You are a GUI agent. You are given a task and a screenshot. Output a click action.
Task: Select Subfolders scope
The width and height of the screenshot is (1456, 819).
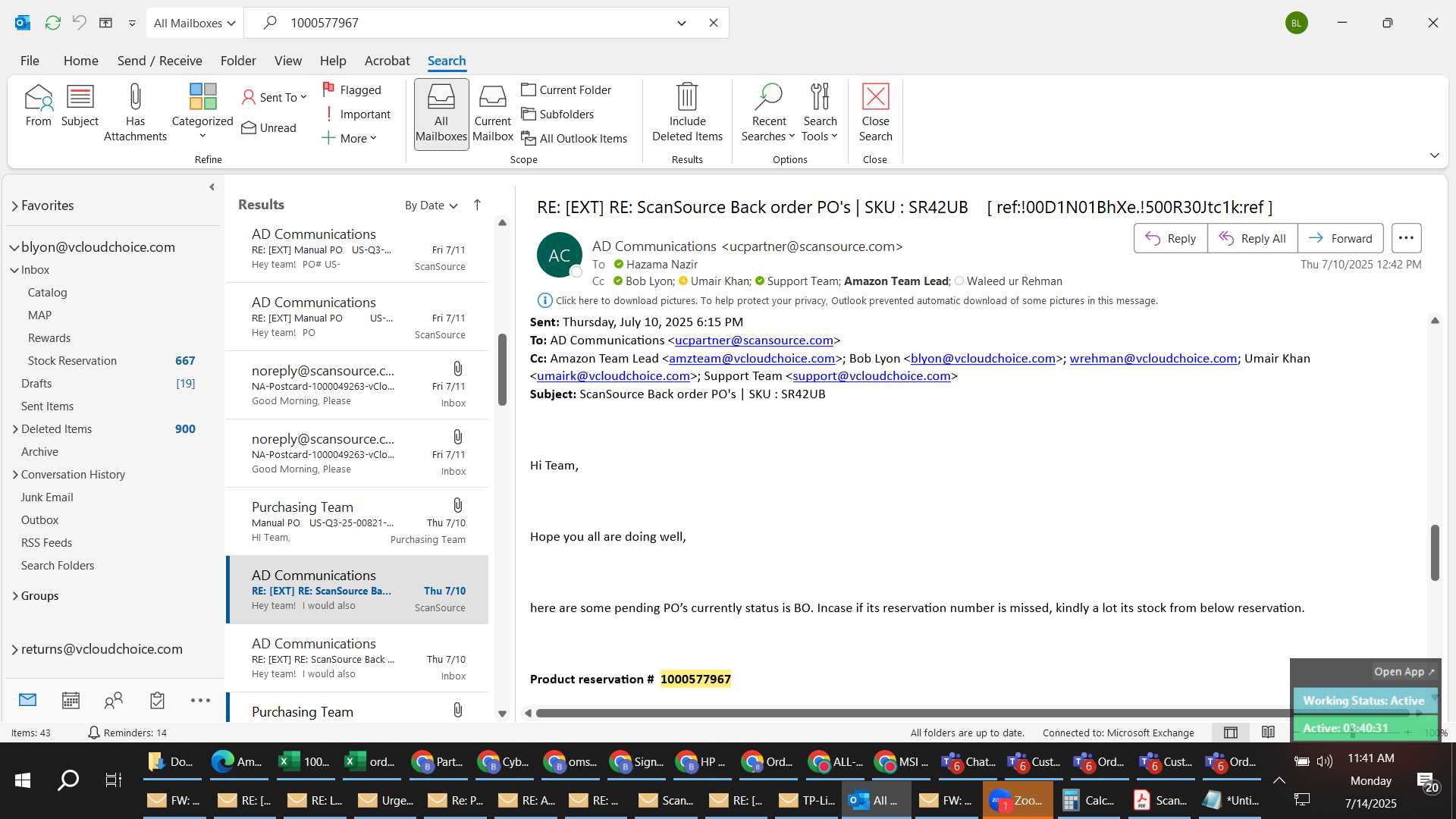(557, 114)
